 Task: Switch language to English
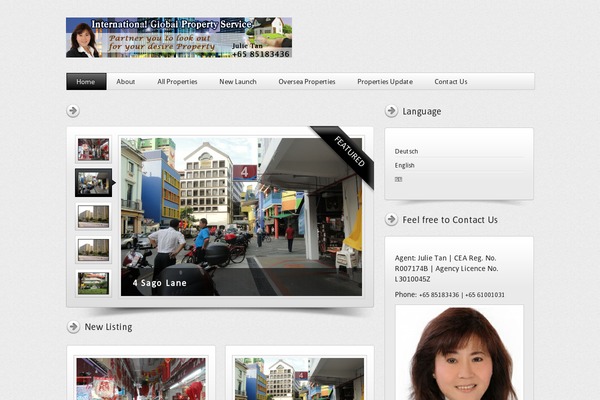(x=404, y=165)
